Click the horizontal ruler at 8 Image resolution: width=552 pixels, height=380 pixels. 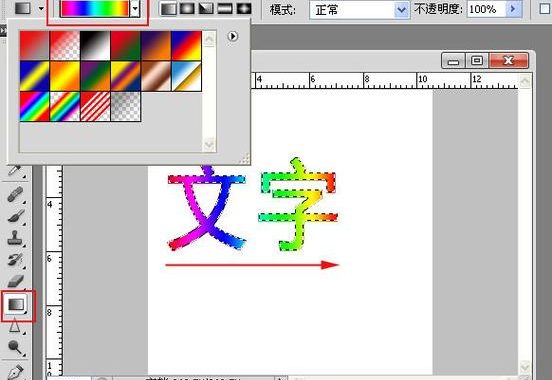point(366,80)
